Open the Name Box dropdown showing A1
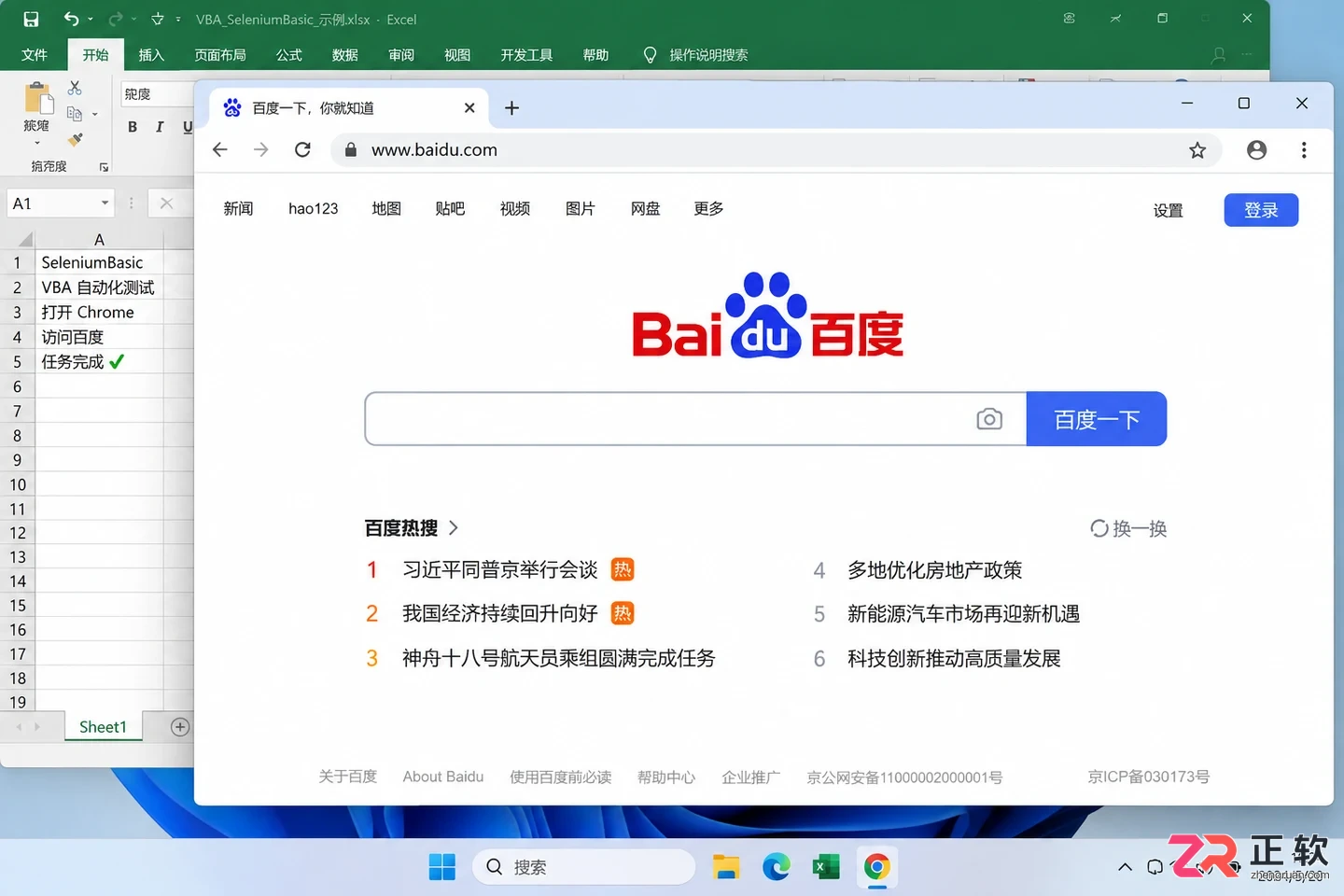This screenshot has height=896, width=1344. pos(105,203)
